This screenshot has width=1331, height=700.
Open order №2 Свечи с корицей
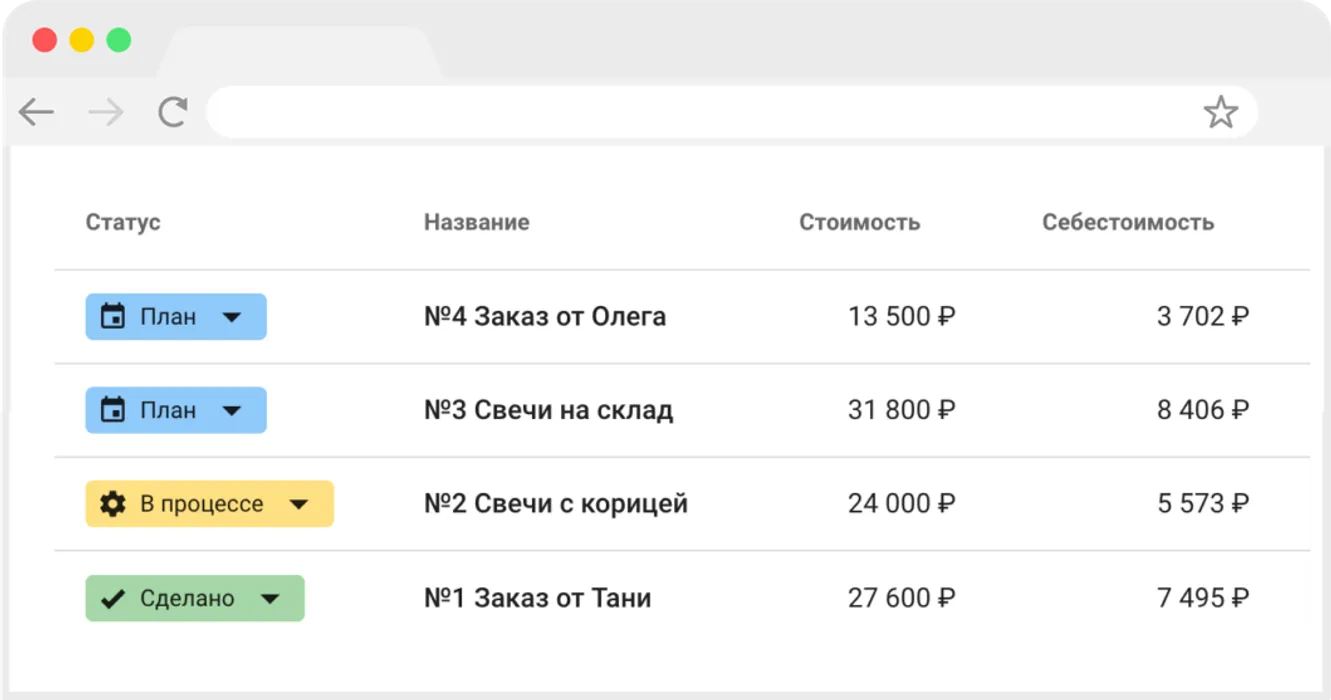[556, 504]
